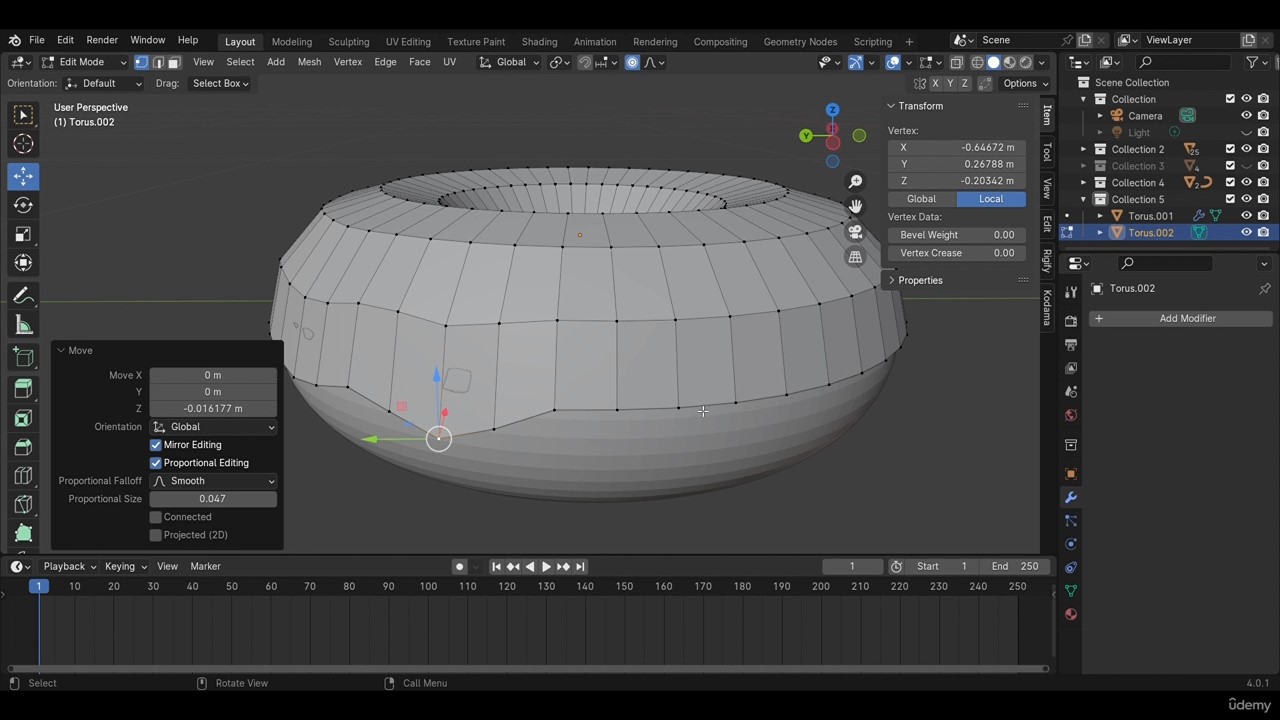The height and width of the screenshot is (720, 1280).
Task: Open the Vertex menu
Action: 347,62
